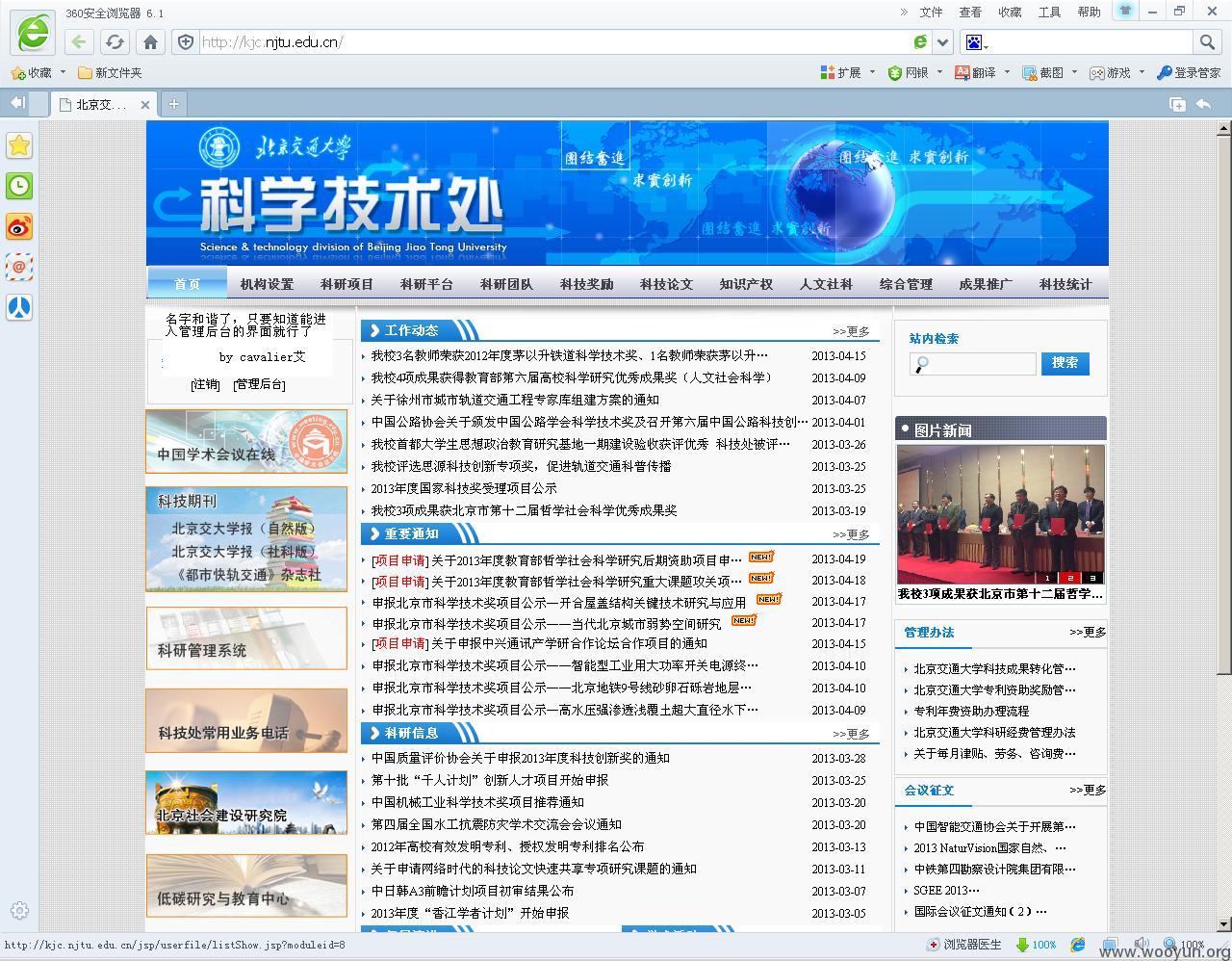Image resolution: width=1232 pixels, height=961 pixels.
Task: Open sidebar settings gear icon
Action: coord(19,910)
